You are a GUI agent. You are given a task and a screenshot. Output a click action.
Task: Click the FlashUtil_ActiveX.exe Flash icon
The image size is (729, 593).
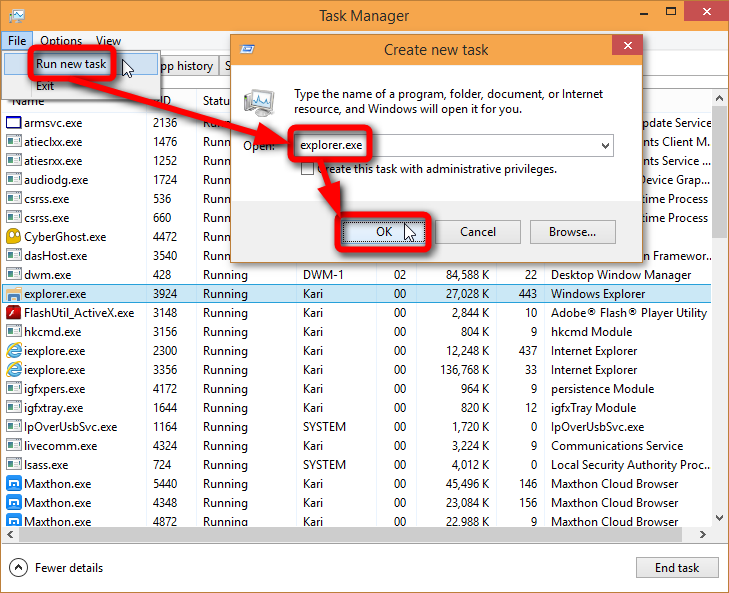tap(13, 313)
